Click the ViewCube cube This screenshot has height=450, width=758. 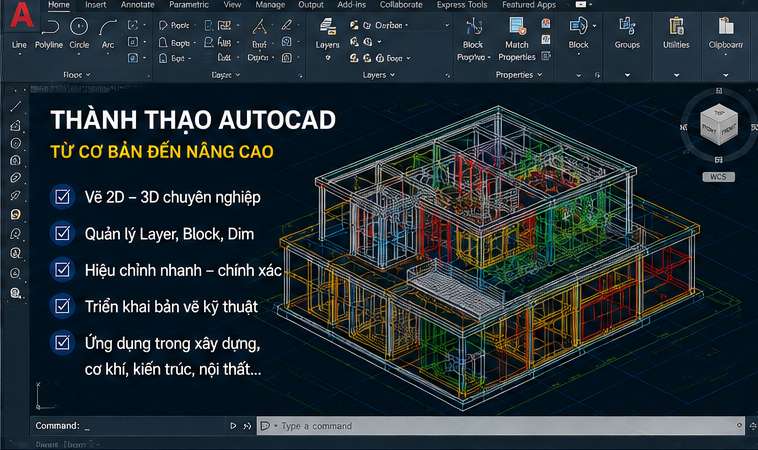(719, 126)
